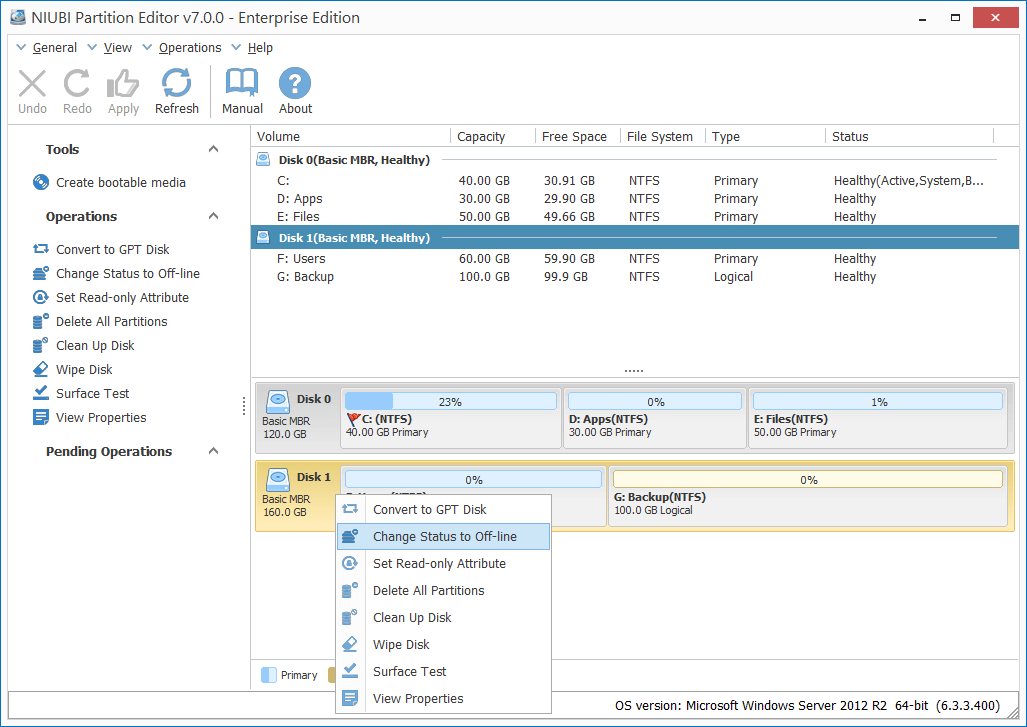Click sidebar Surface Test icon
The height and width of the screenshot is (727, 1027).
(41, 393)
